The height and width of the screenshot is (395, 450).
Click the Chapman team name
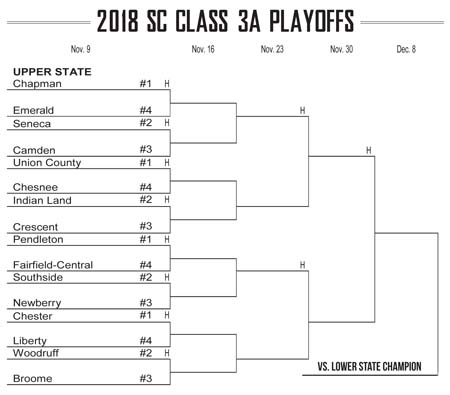click(37, 84)
